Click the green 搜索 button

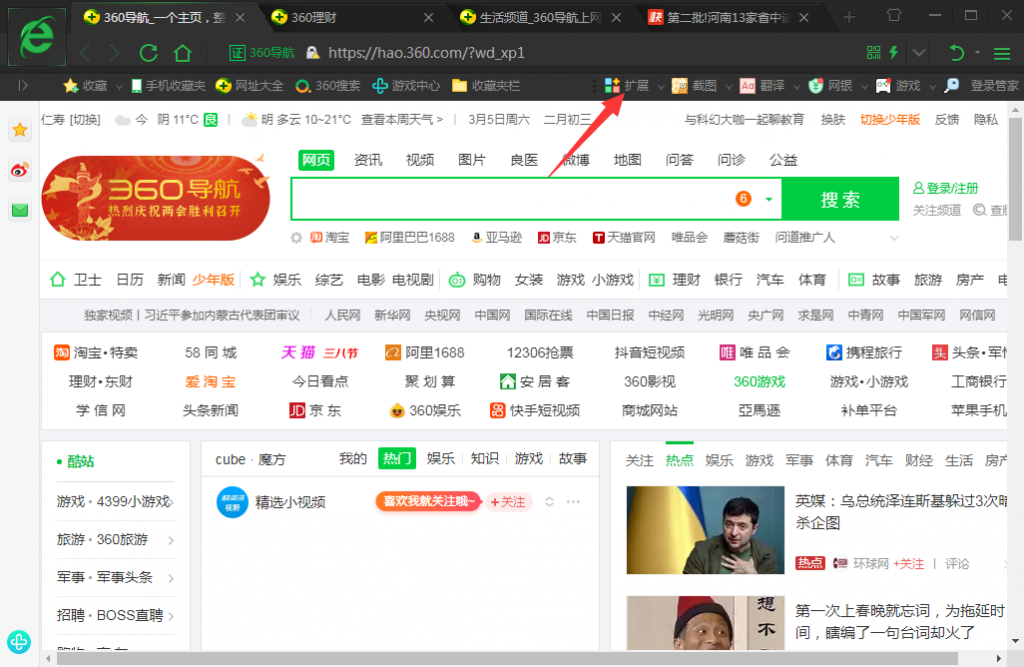tap(840, 199)
